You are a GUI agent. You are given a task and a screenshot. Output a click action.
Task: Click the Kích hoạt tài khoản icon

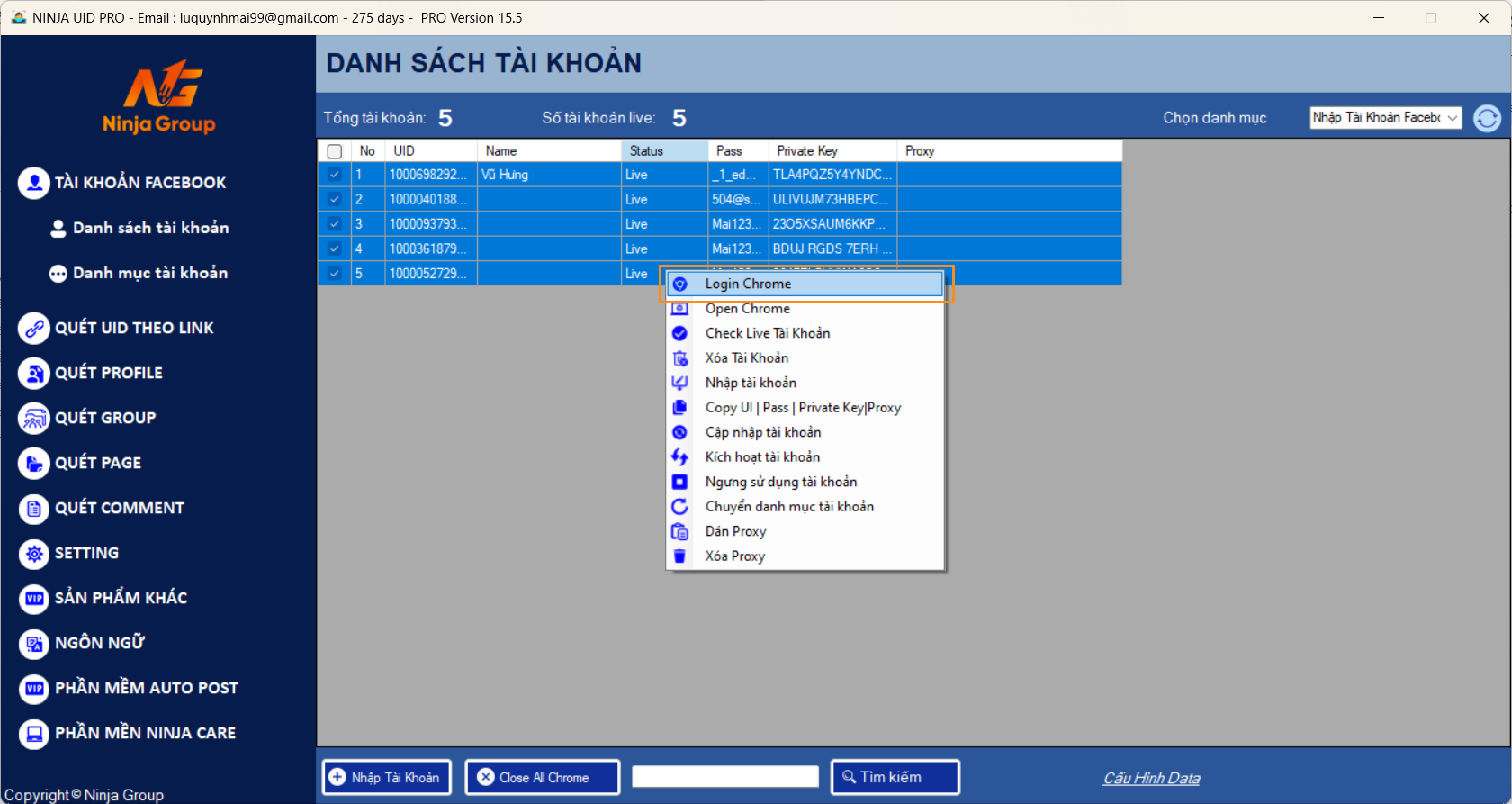(x=680, y=457)
